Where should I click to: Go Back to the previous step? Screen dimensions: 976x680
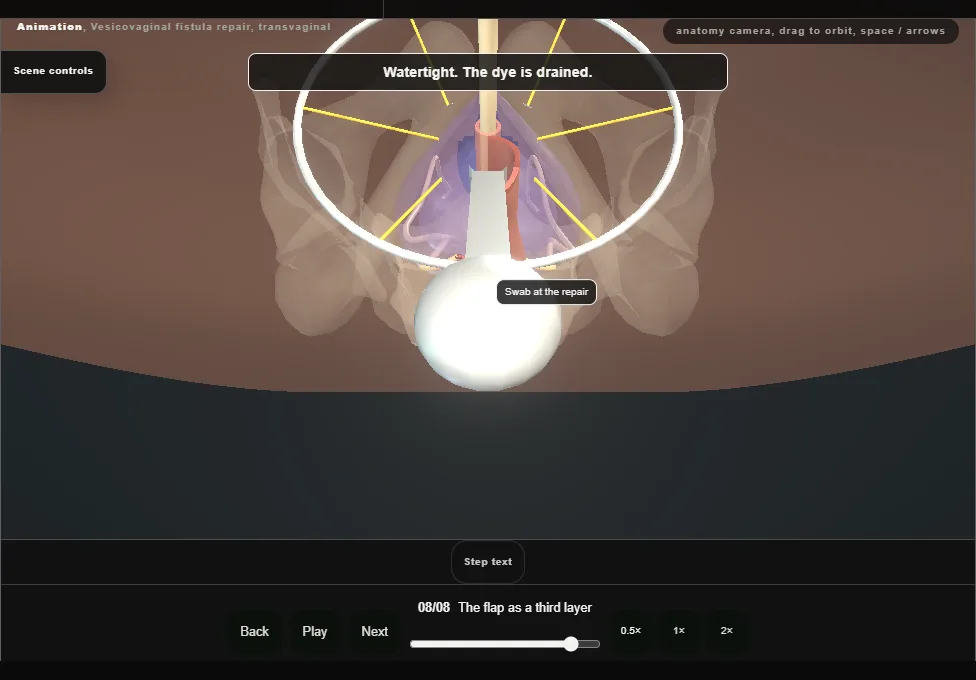pyautogui.click(x=255, y=631)
